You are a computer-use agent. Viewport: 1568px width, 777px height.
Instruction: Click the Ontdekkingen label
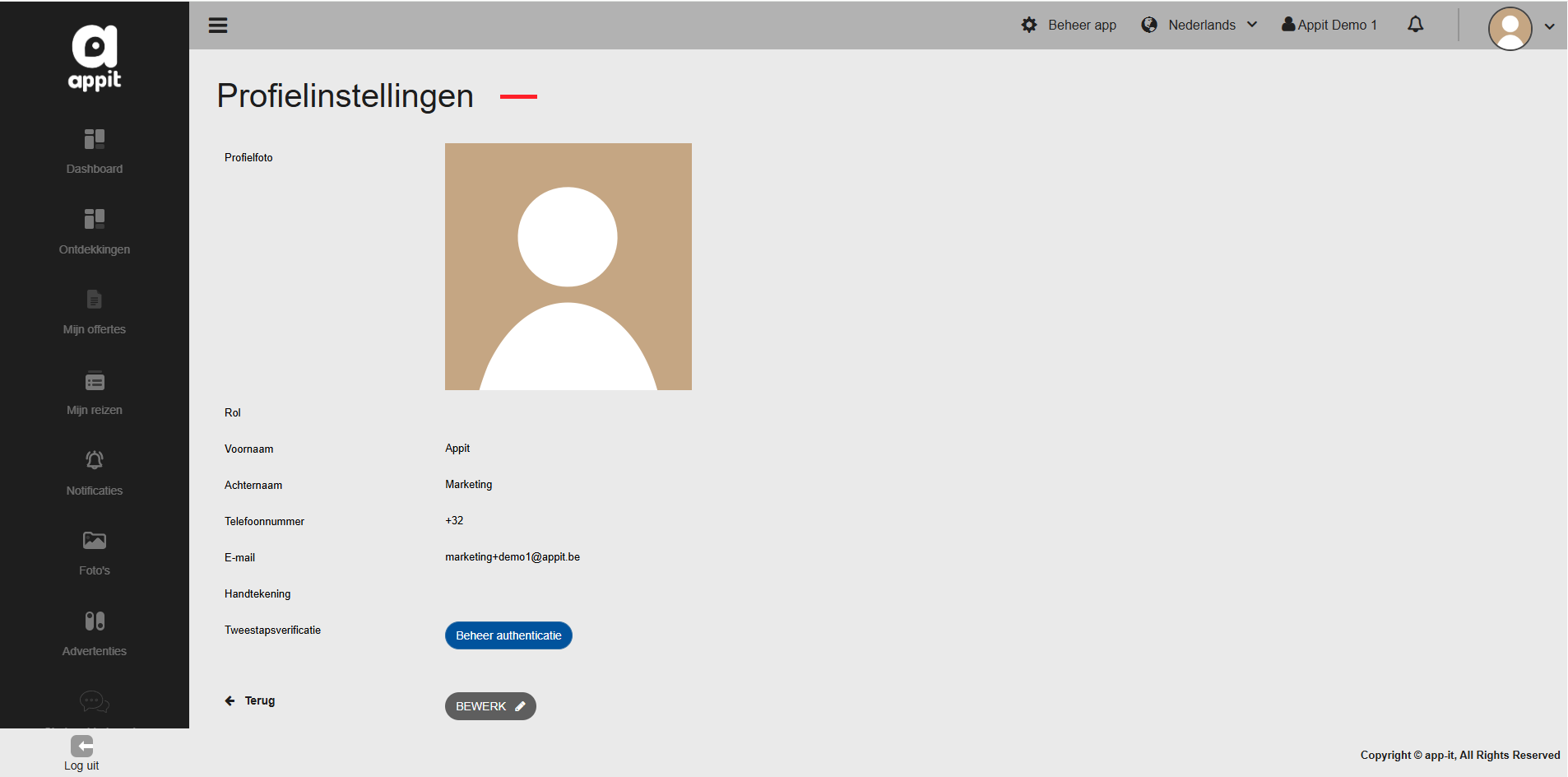(95, 249)
